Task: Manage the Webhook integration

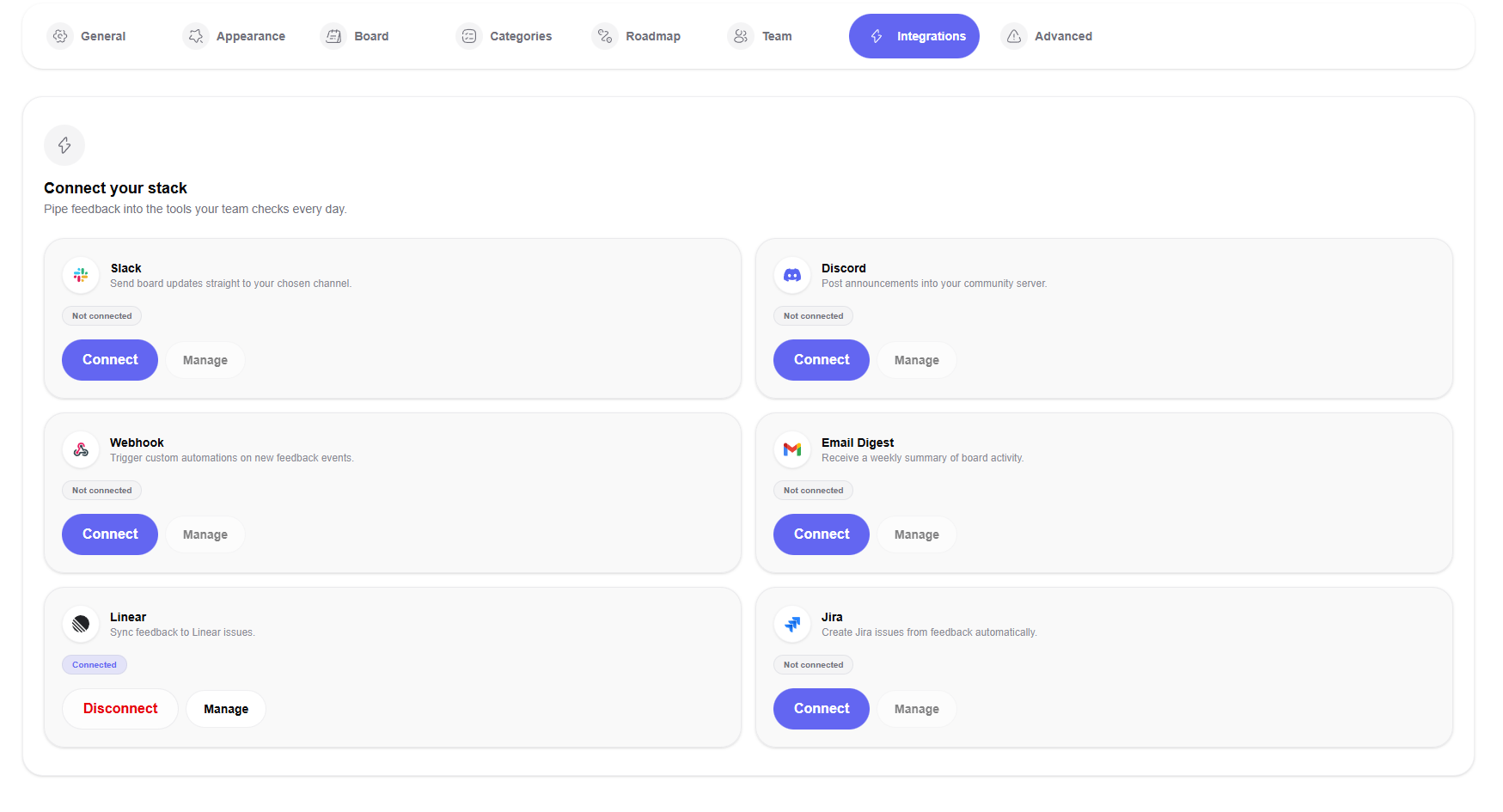Action: tap(205, 534)
